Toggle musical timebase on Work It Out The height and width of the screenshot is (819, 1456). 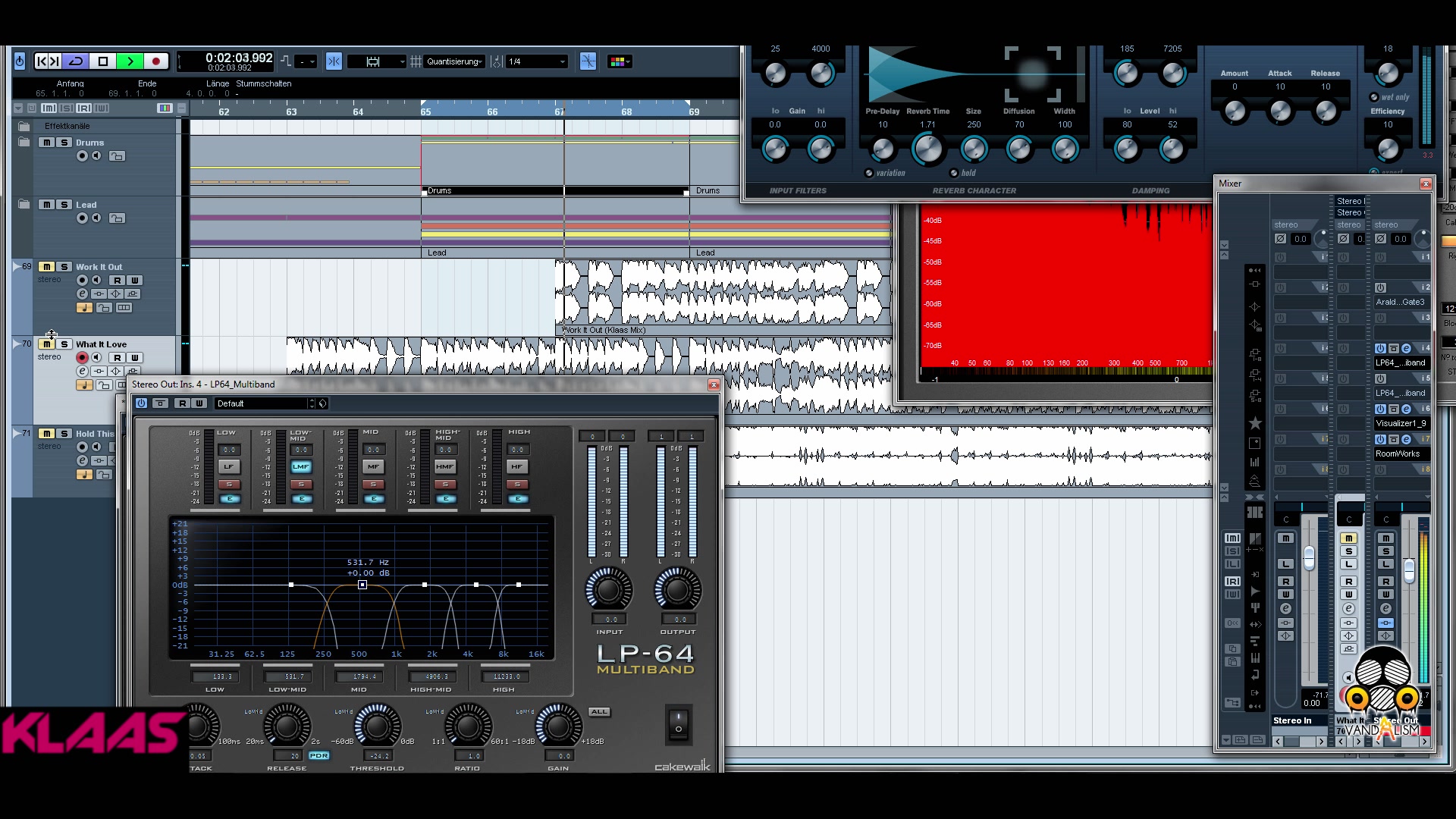(x=84, y=308)
